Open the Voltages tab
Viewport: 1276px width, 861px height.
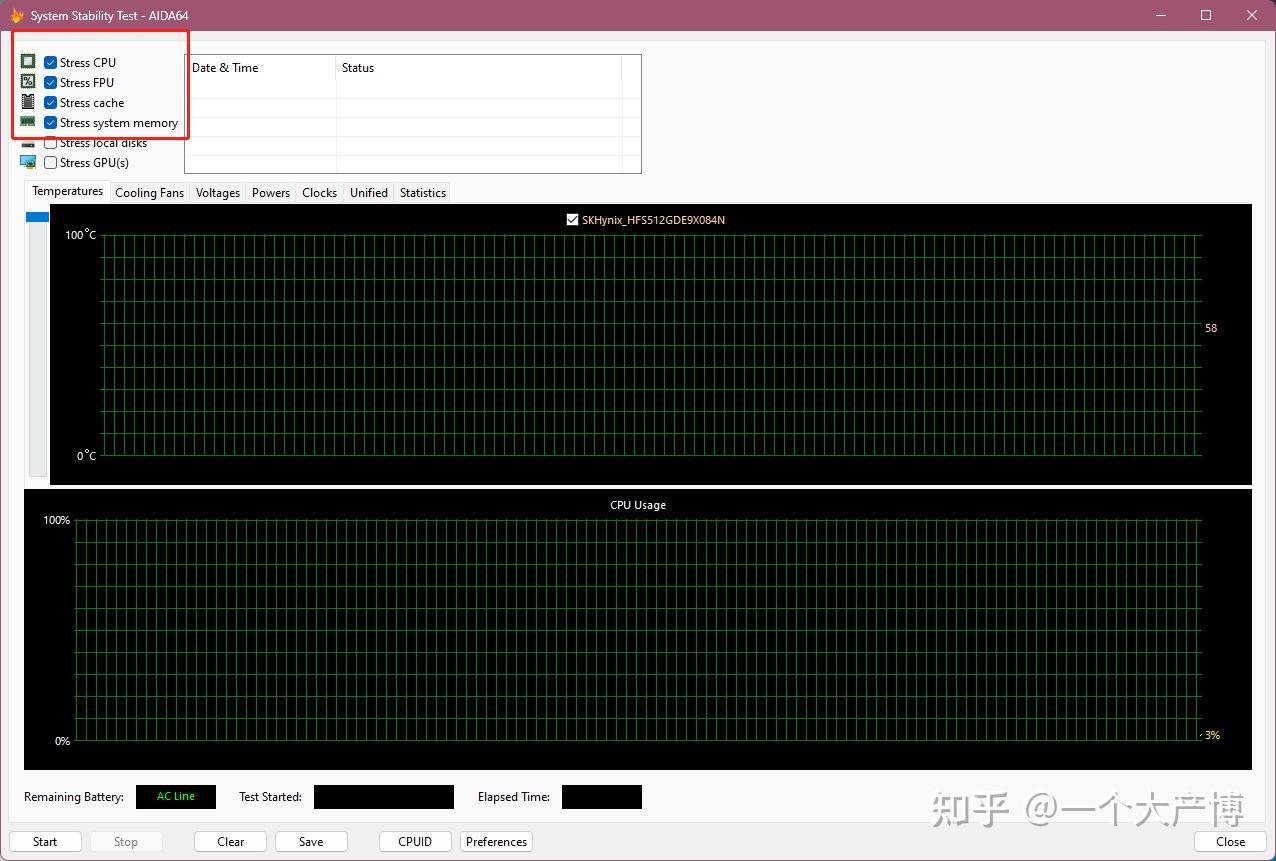[218, 193]
